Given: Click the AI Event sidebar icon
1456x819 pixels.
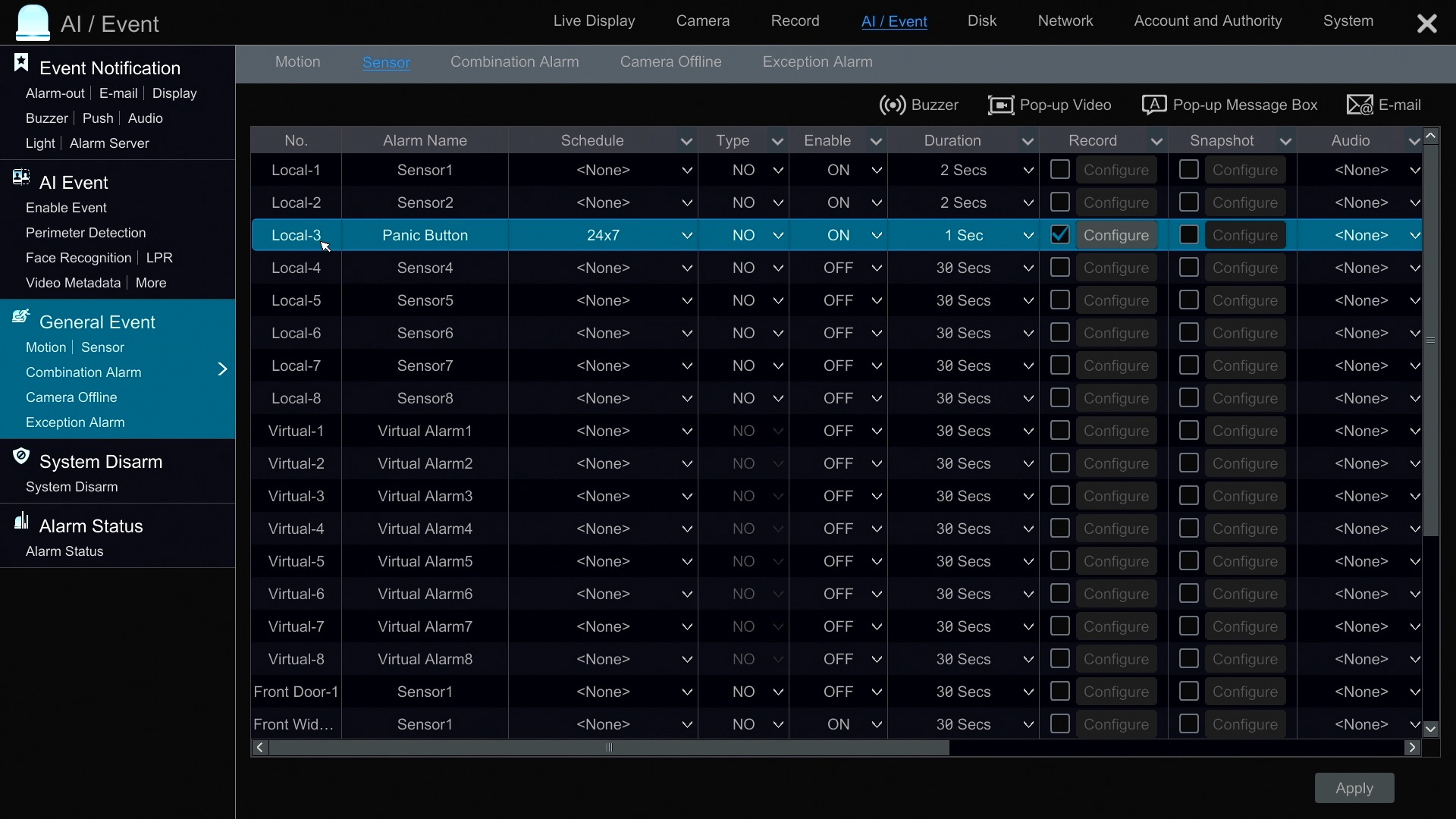Looking at the screenshot, I should tap(21, 178).
